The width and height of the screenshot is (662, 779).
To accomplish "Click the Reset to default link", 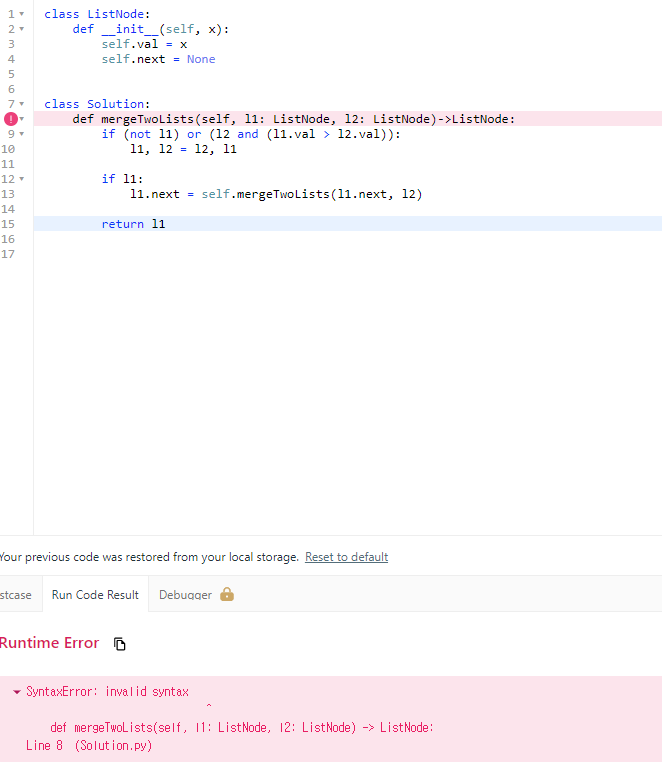I will point(346,557).
